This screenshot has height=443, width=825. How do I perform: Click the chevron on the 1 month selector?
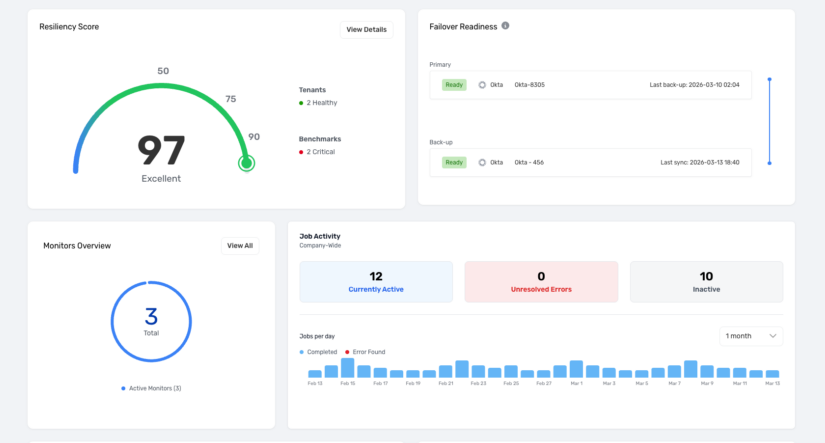coord(771,336)
